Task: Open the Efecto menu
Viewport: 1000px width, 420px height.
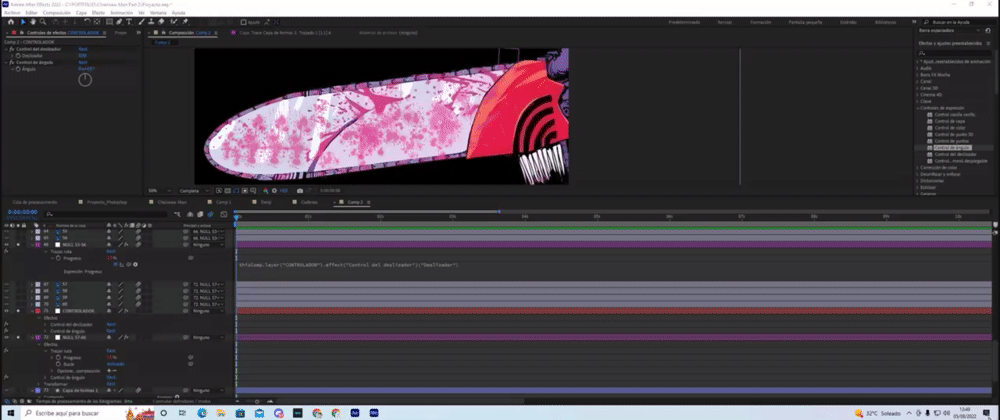Action: click(98, 13)
